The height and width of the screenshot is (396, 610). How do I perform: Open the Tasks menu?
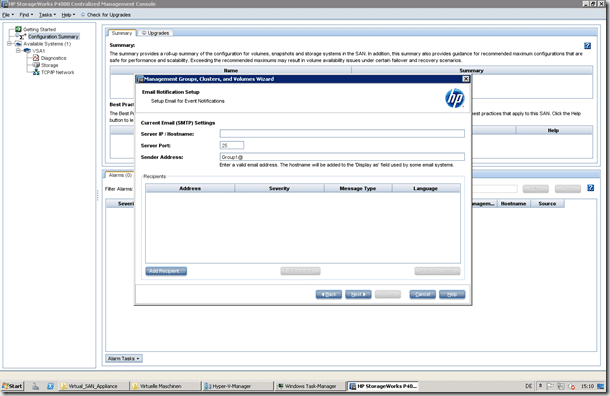click(47, 15)
